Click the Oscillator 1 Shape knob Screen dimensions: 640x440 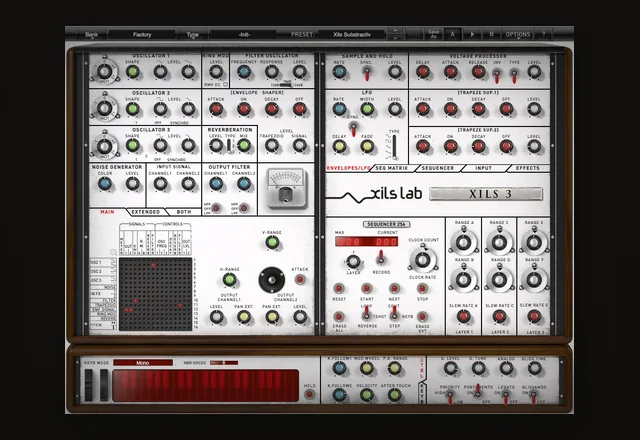[x=132, y=72]
